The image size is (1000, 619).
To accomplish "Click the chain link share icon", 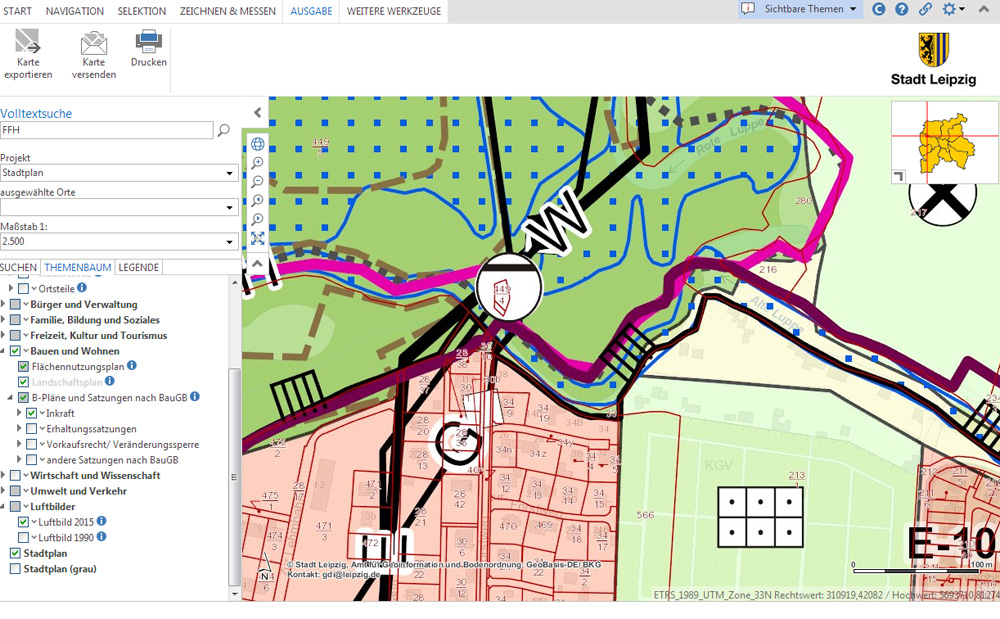I will 925,9.
